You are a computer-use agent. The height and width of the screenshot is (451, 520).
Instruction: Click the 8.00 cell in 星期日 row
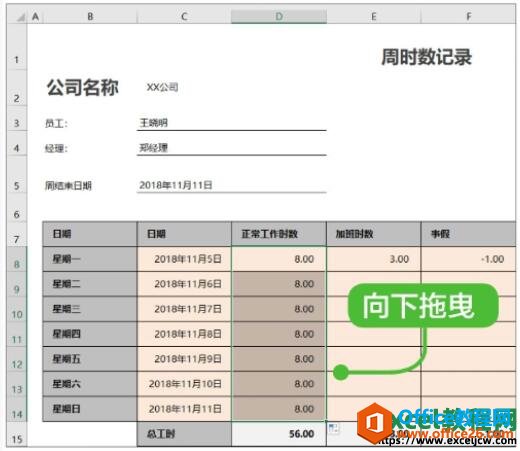[279, 409]
